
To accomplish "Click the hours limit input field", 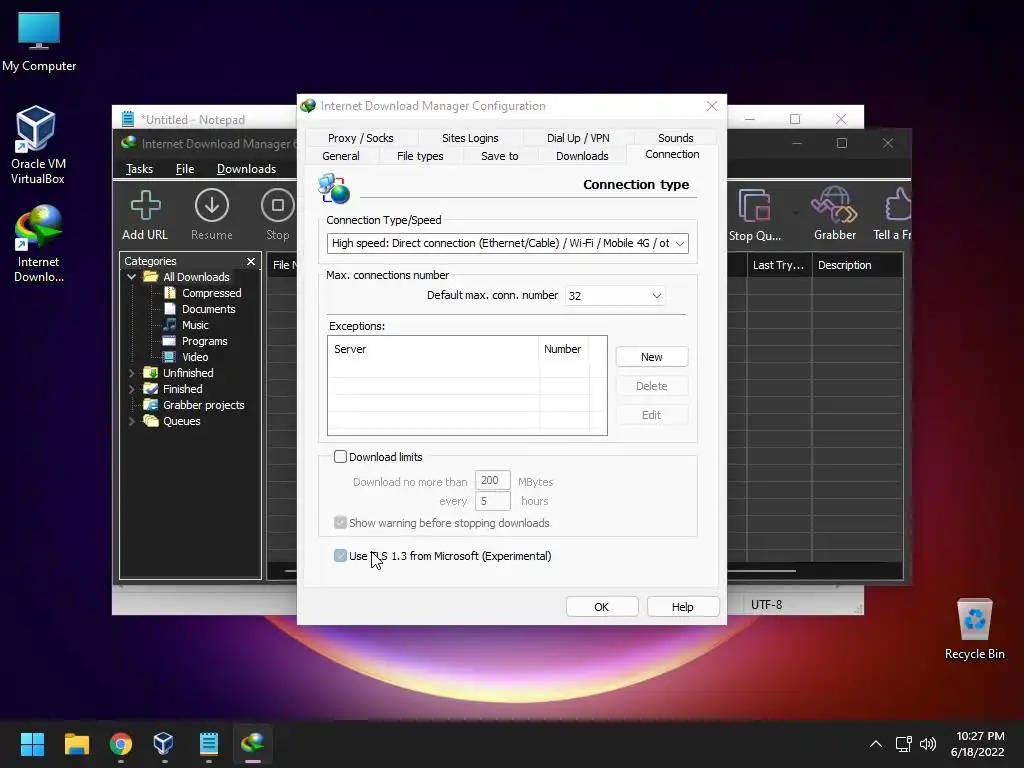I will [x=492, y=501].
